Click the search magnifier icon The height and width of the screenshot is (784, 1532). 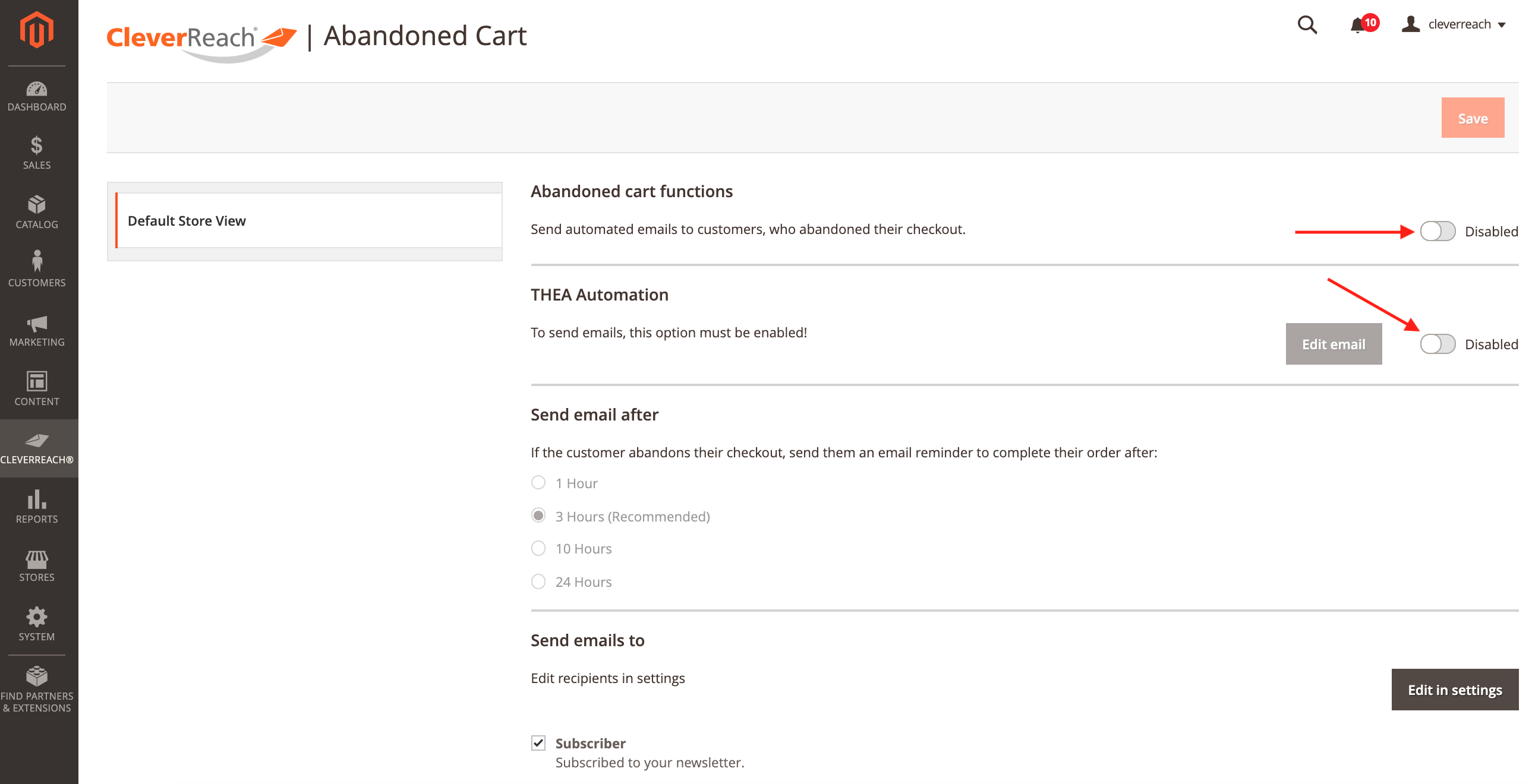[x=1307, y=25]
